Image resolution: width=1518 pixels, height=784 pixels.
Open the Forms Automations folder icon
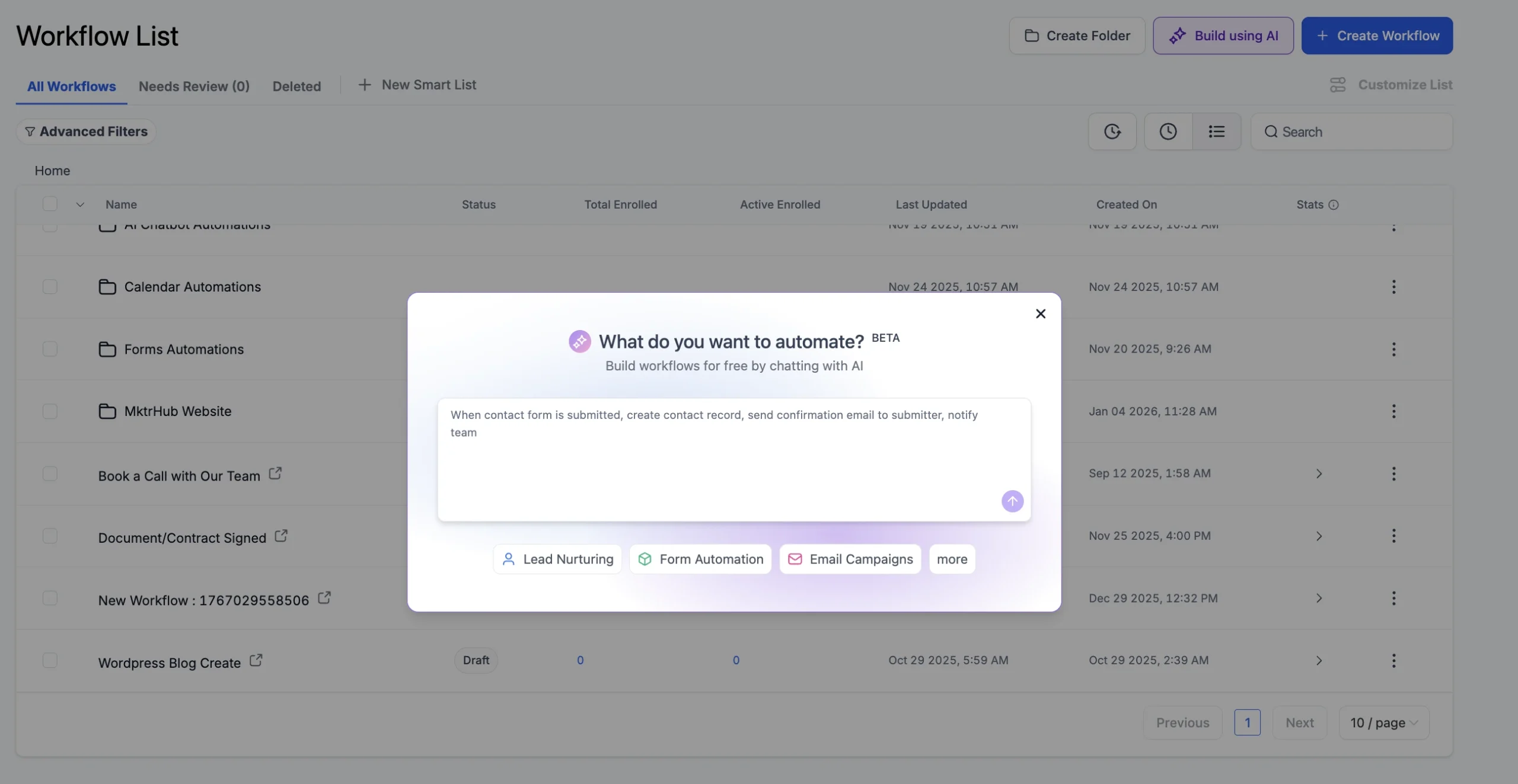click(107, 349)
